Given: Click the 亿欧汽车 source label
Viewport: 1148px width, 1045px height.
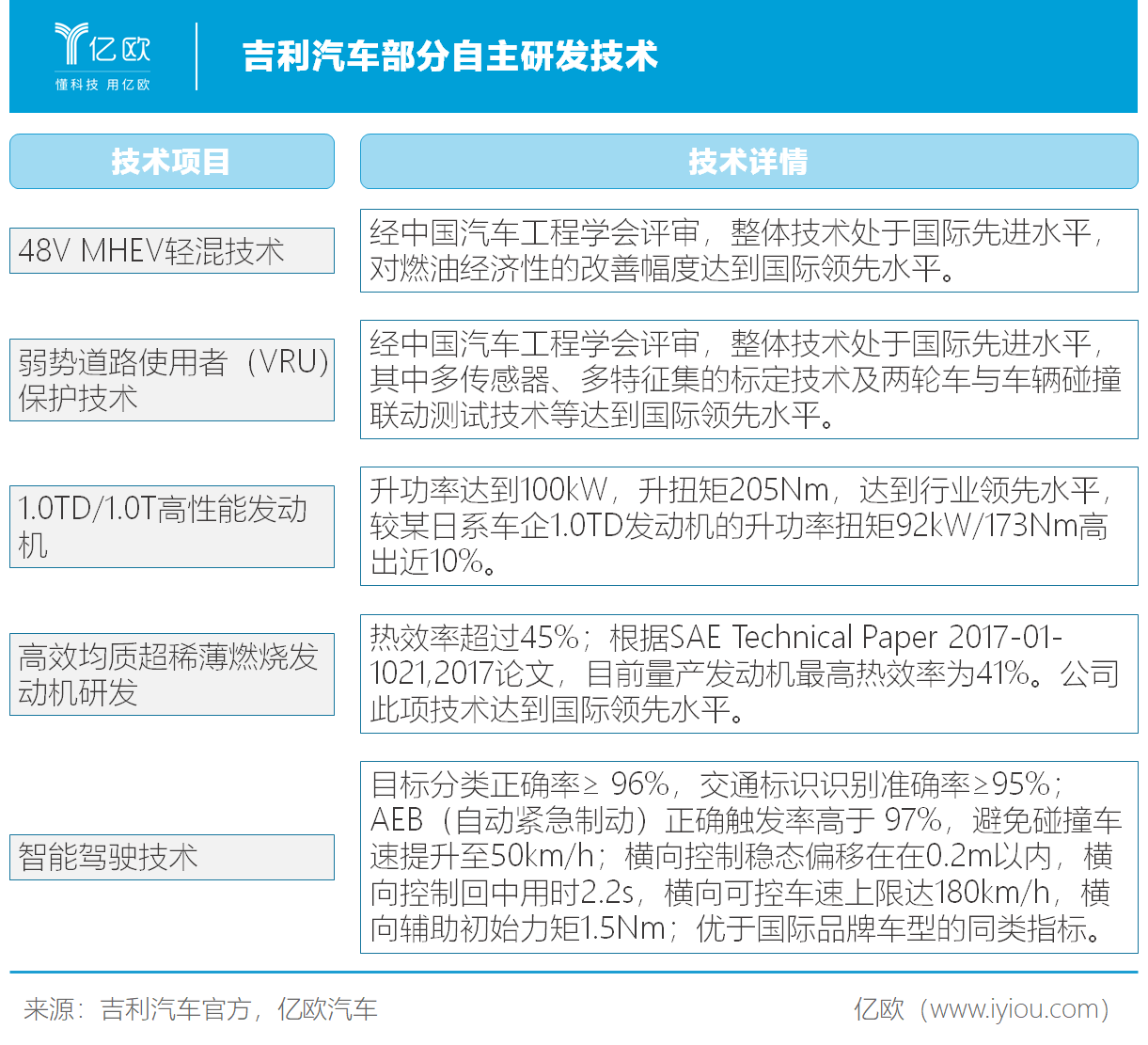Looking at the screenshot, I should (329, 1009).
